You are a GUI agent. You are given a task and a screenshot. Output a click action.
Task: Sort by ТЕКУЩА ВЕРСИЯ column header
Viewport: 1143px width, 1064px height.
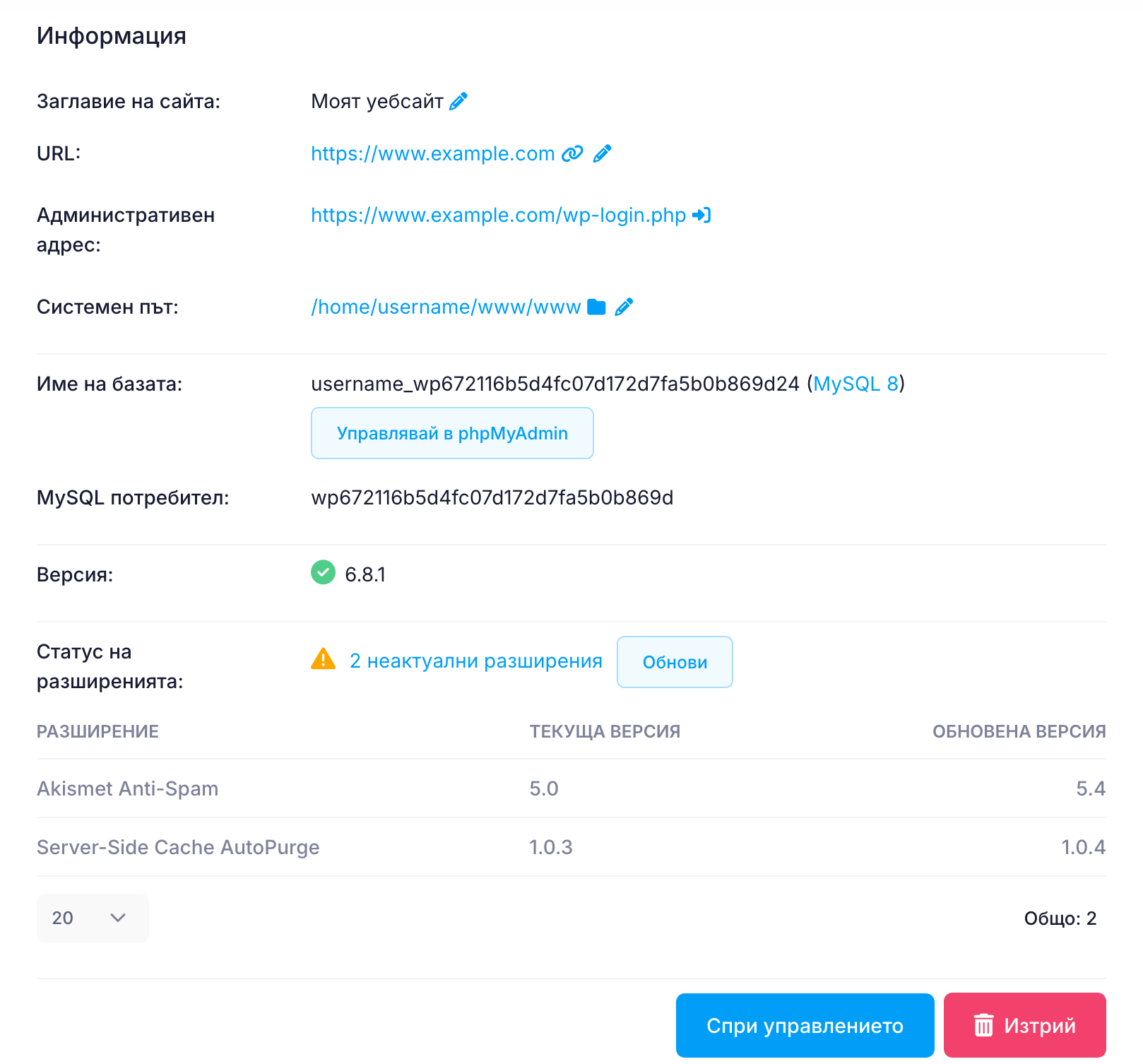click(605, 731)
